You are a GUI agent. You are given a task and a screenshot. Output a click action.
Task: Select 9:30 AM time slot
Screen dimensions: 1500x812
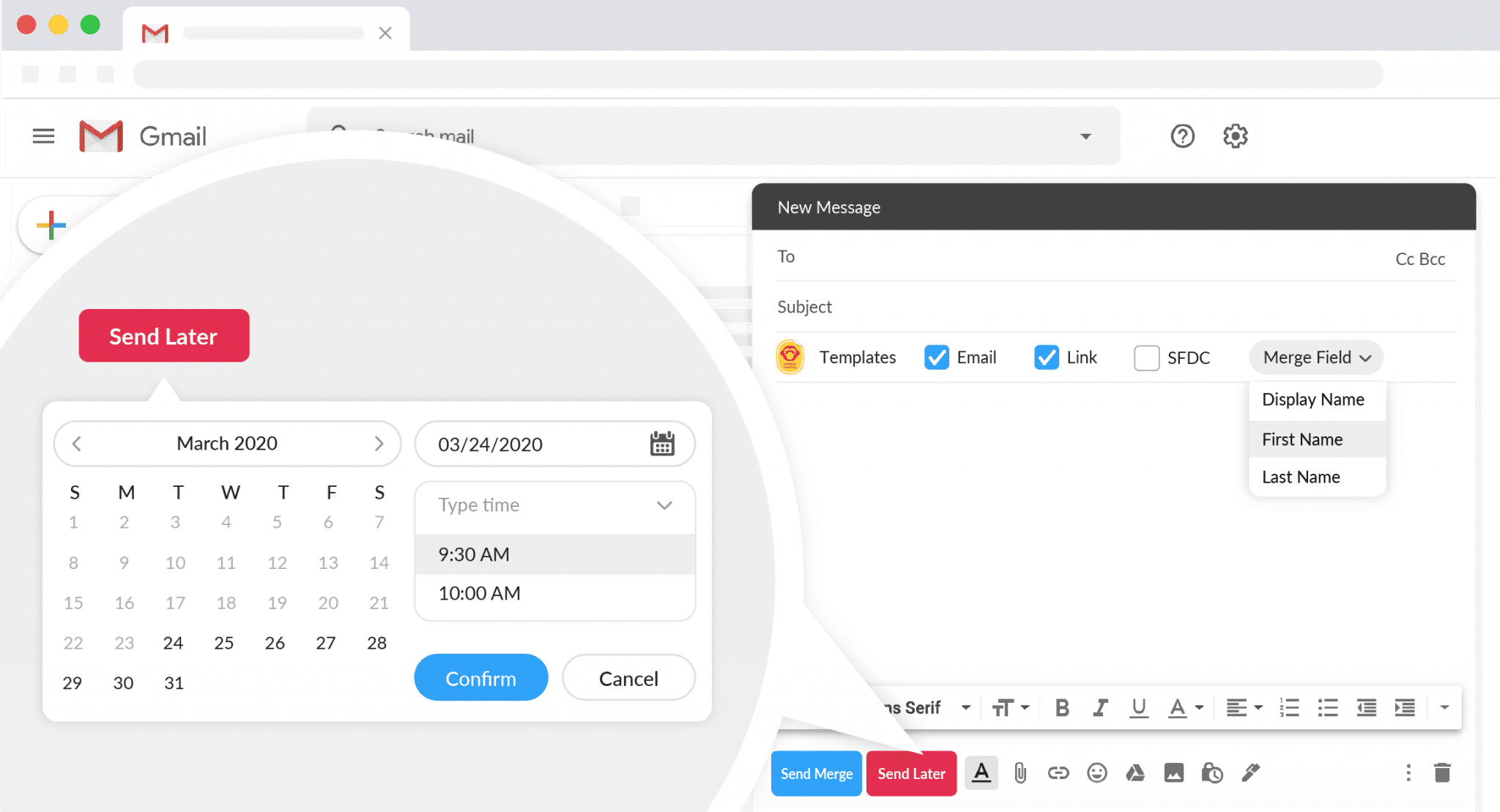pos(554,554)
